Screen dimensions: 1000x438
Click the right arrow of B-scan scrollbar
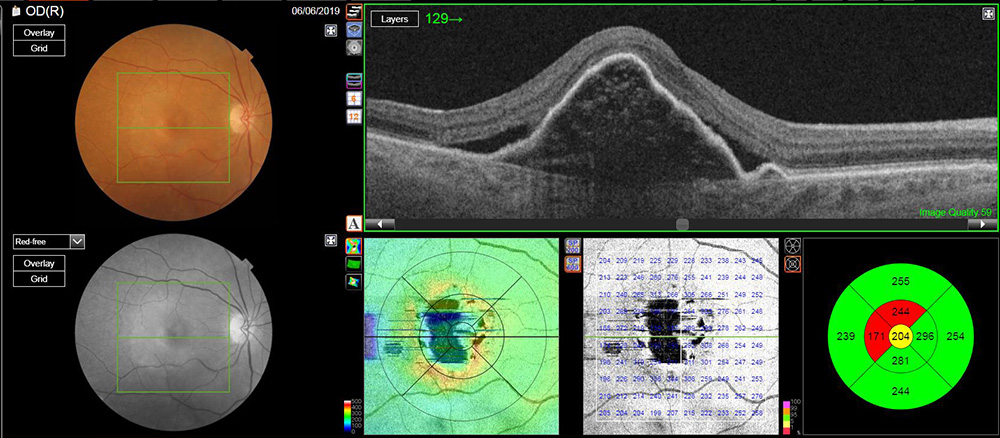coord(981,224)
